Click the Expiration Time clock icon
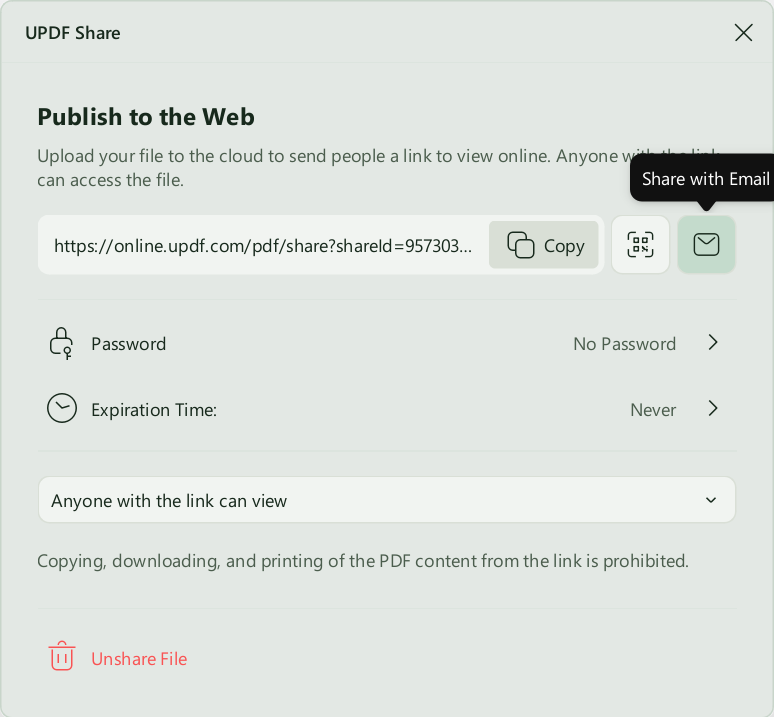This screenshot has width=774, height=717. [x=62, y=408]
